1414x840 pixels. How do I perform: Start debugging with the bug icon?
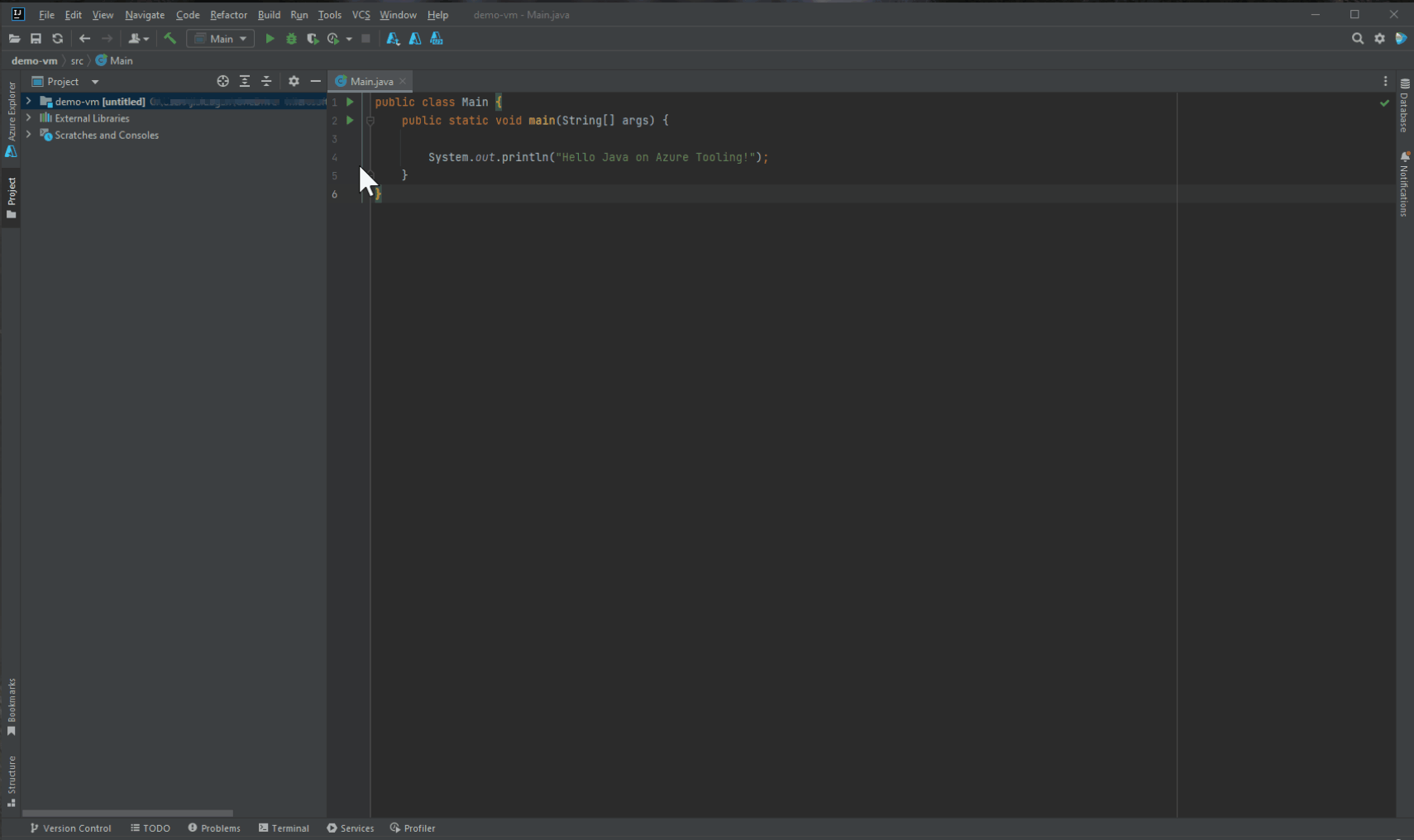click(x=291, y=39)
